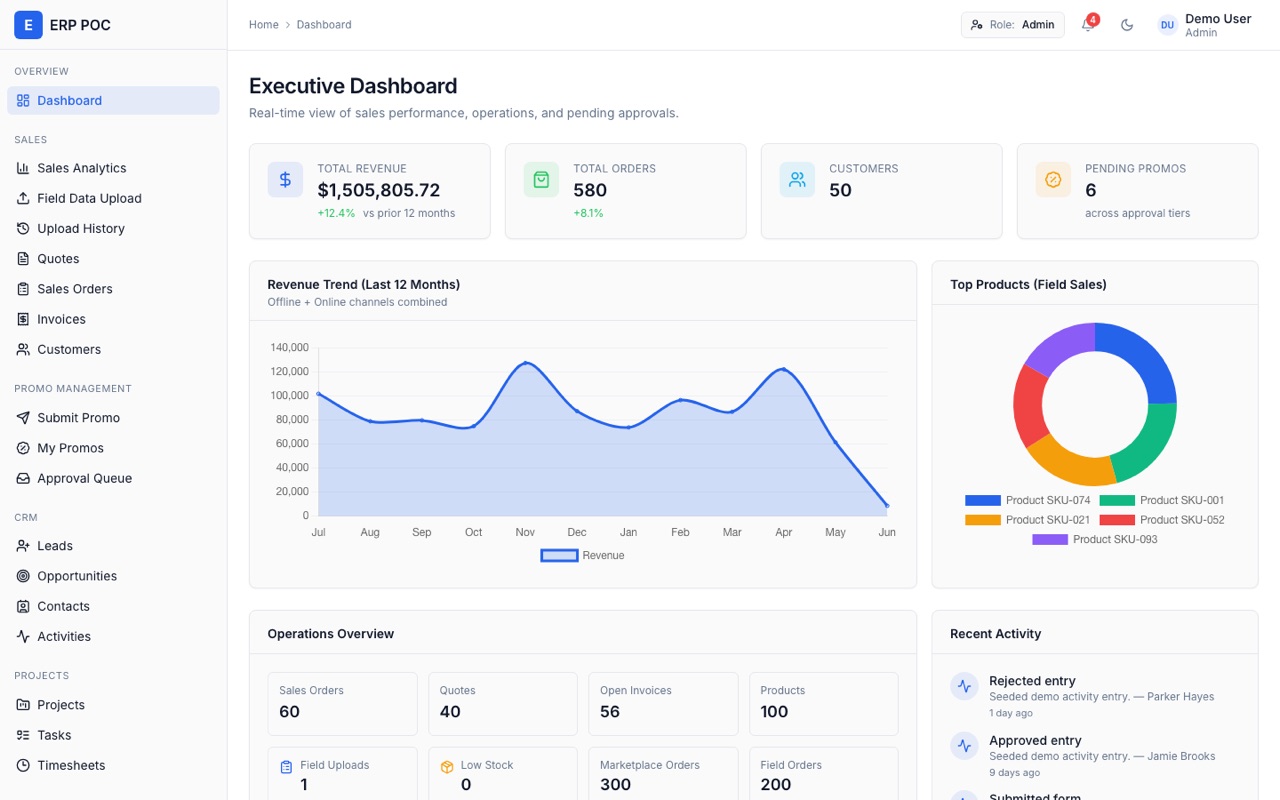Click the Total Revenue dollar icon

point(285,180)
